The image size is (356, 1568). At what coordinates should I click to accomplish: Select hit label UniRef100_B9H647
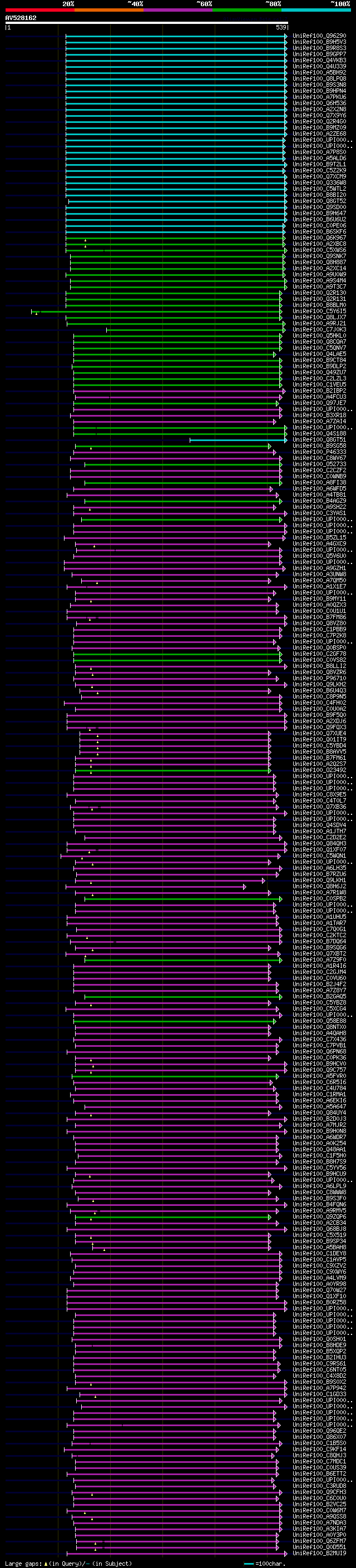coord(319,214)
